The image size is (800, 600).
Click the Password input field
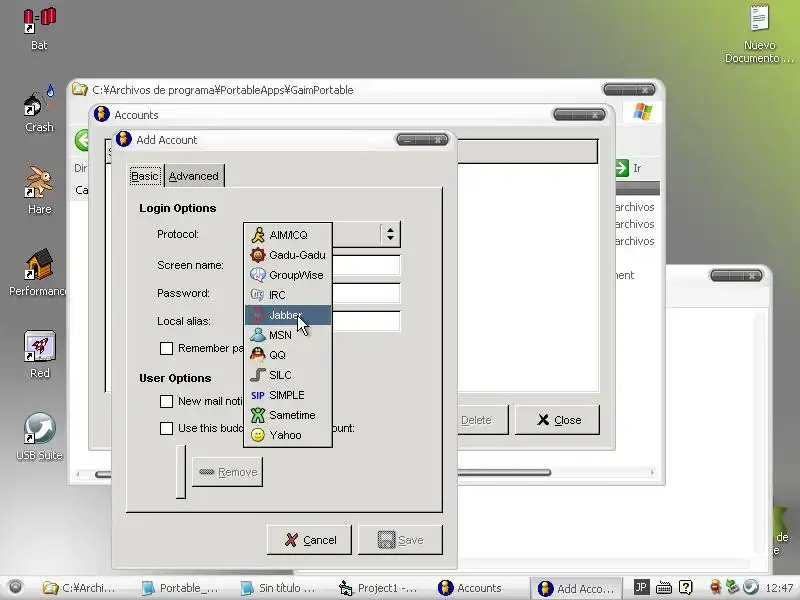[x=366, y=293]
